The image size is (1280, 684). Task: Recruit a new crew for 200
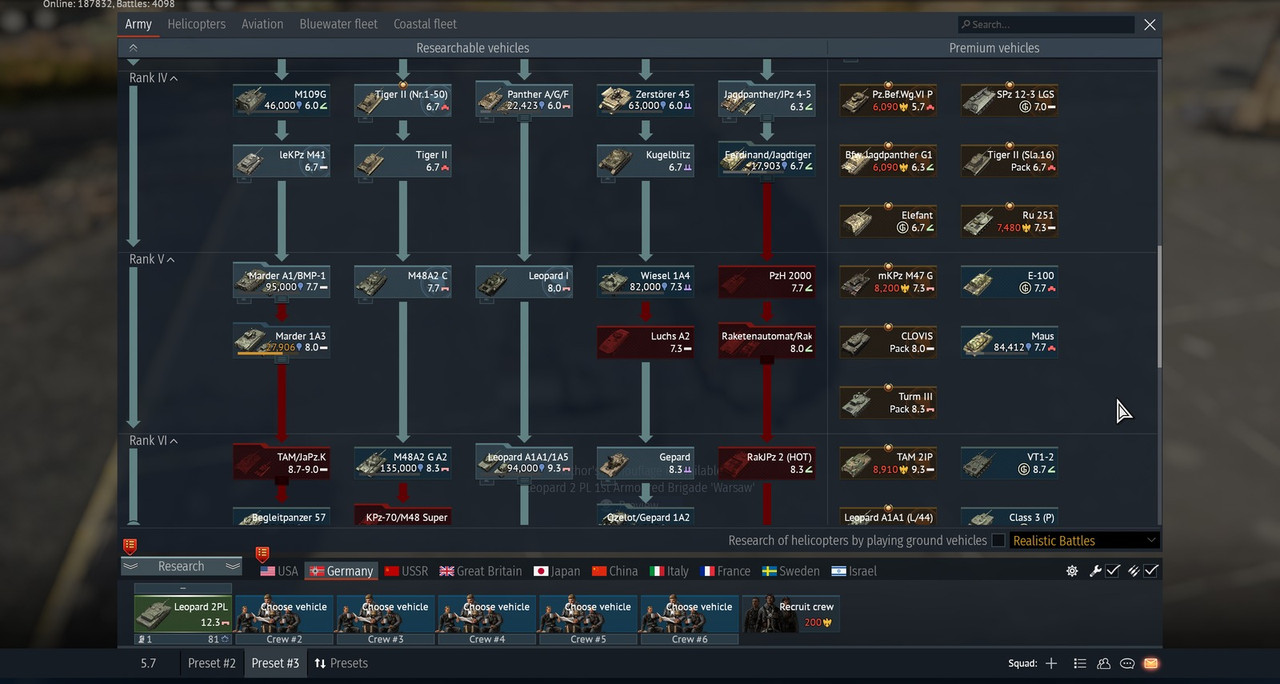[x=790, y=614]
